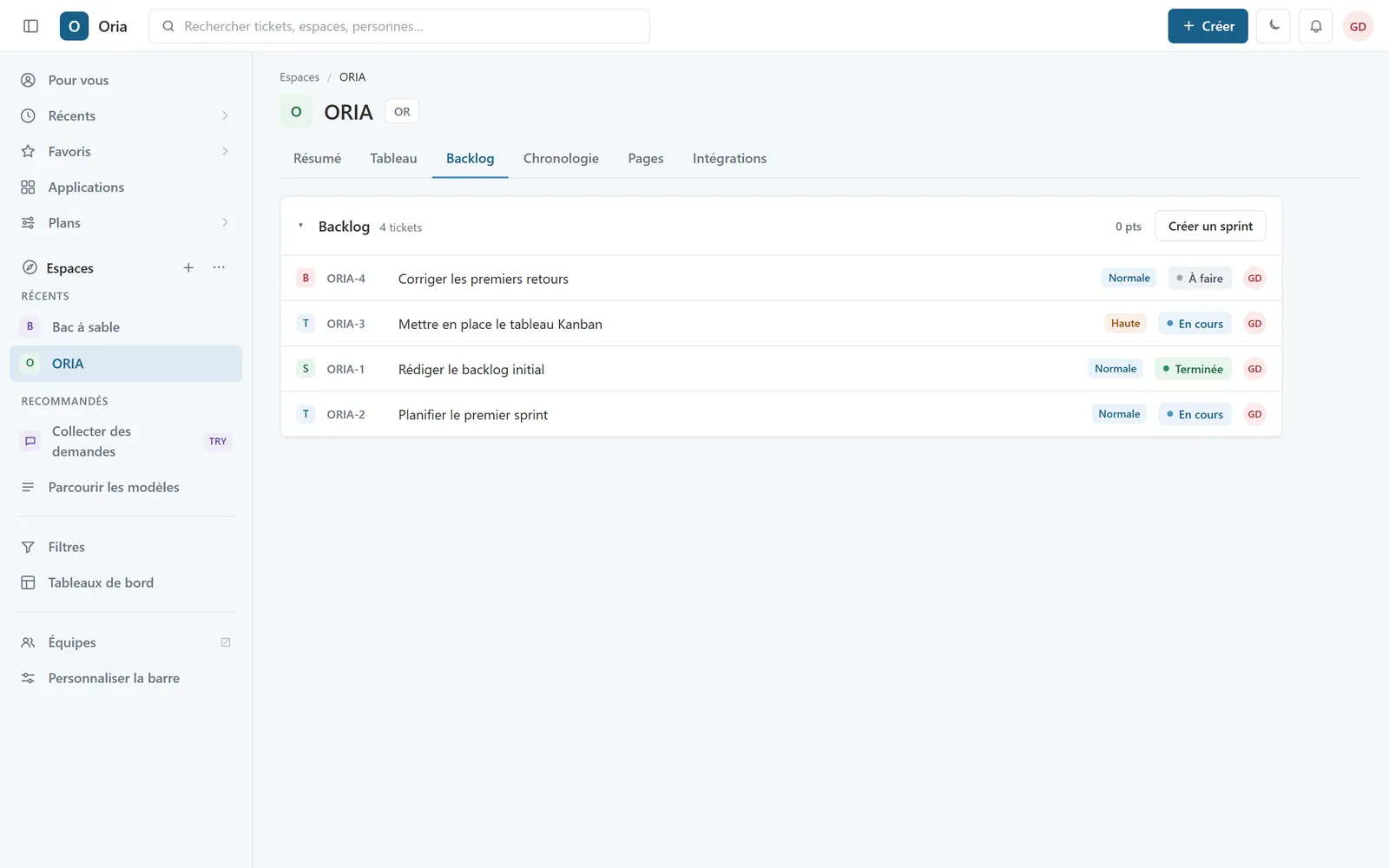Click the task type icon for ORIA-3
The width and height of the screenshot is (1389, 868).
[306, 323]
